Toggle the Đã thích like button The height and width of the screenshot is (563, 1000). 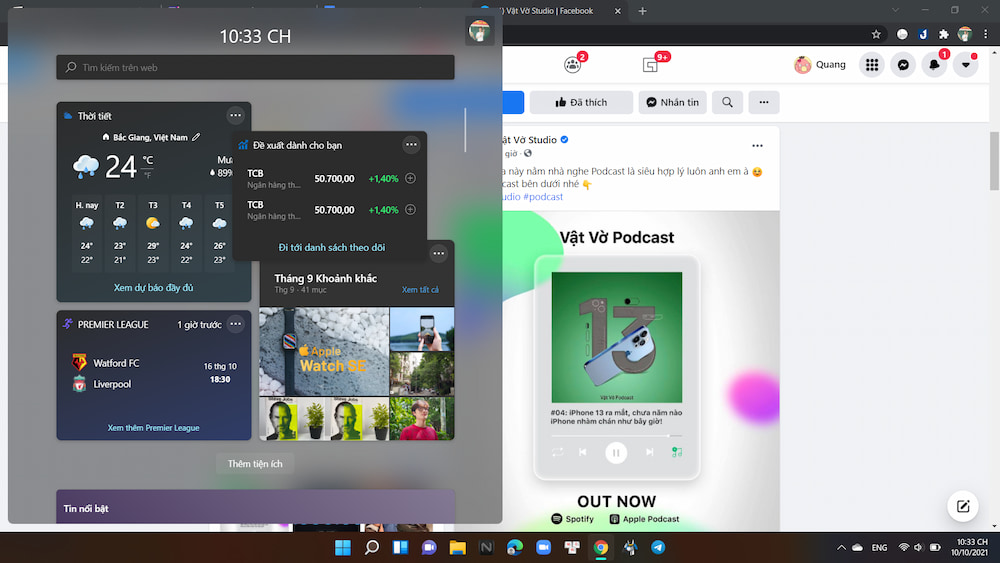tap(581, 102)
